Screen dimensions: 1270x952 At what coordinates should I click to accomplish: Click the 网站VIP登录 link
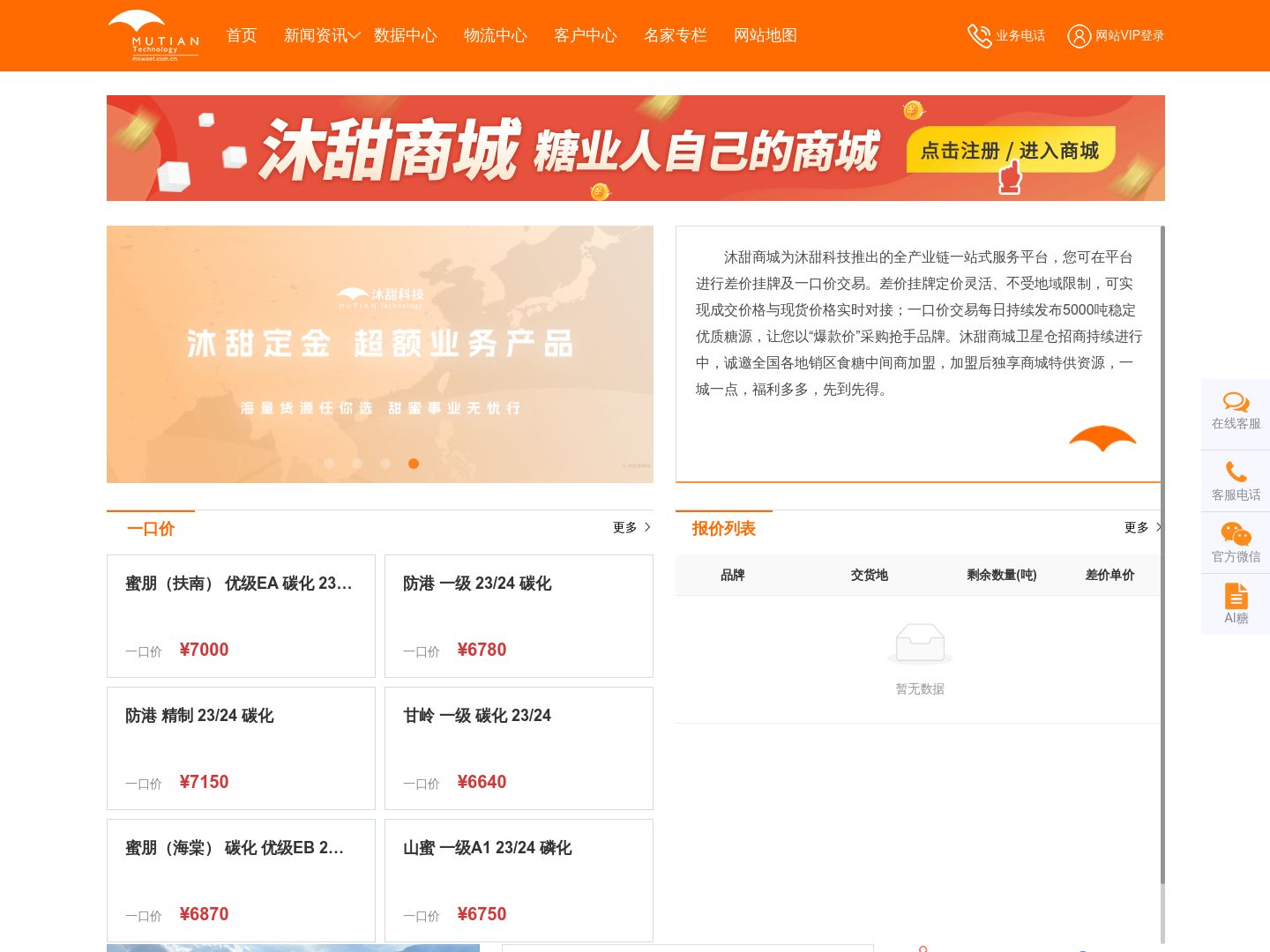click(x=1130, y=35)
